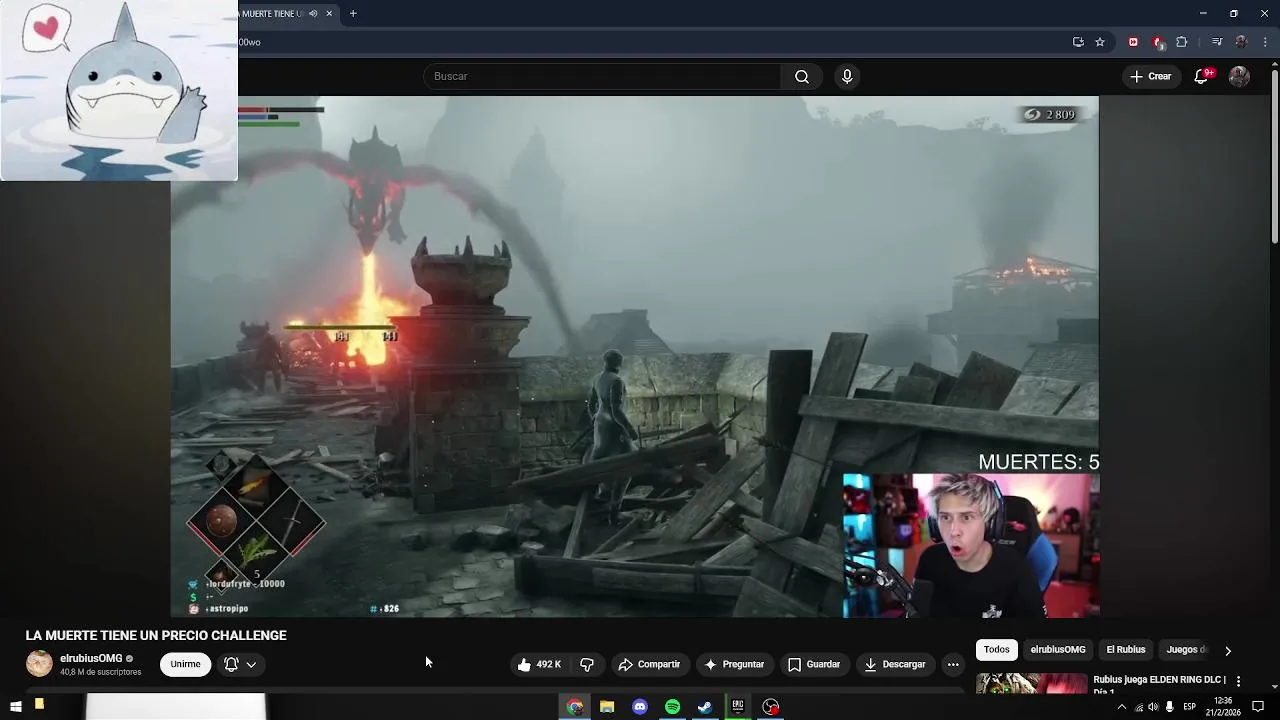The image size is (1280, 720).
Task: Click the YouTube search magnifier button
Action: coord(802,76)
